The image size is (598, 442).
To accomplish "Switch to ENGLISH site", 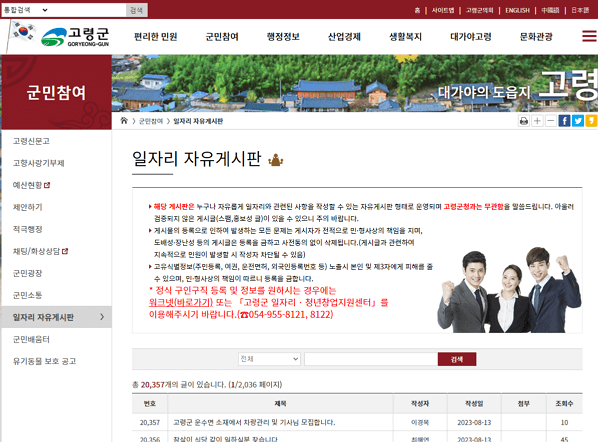I will pos(517,10).
